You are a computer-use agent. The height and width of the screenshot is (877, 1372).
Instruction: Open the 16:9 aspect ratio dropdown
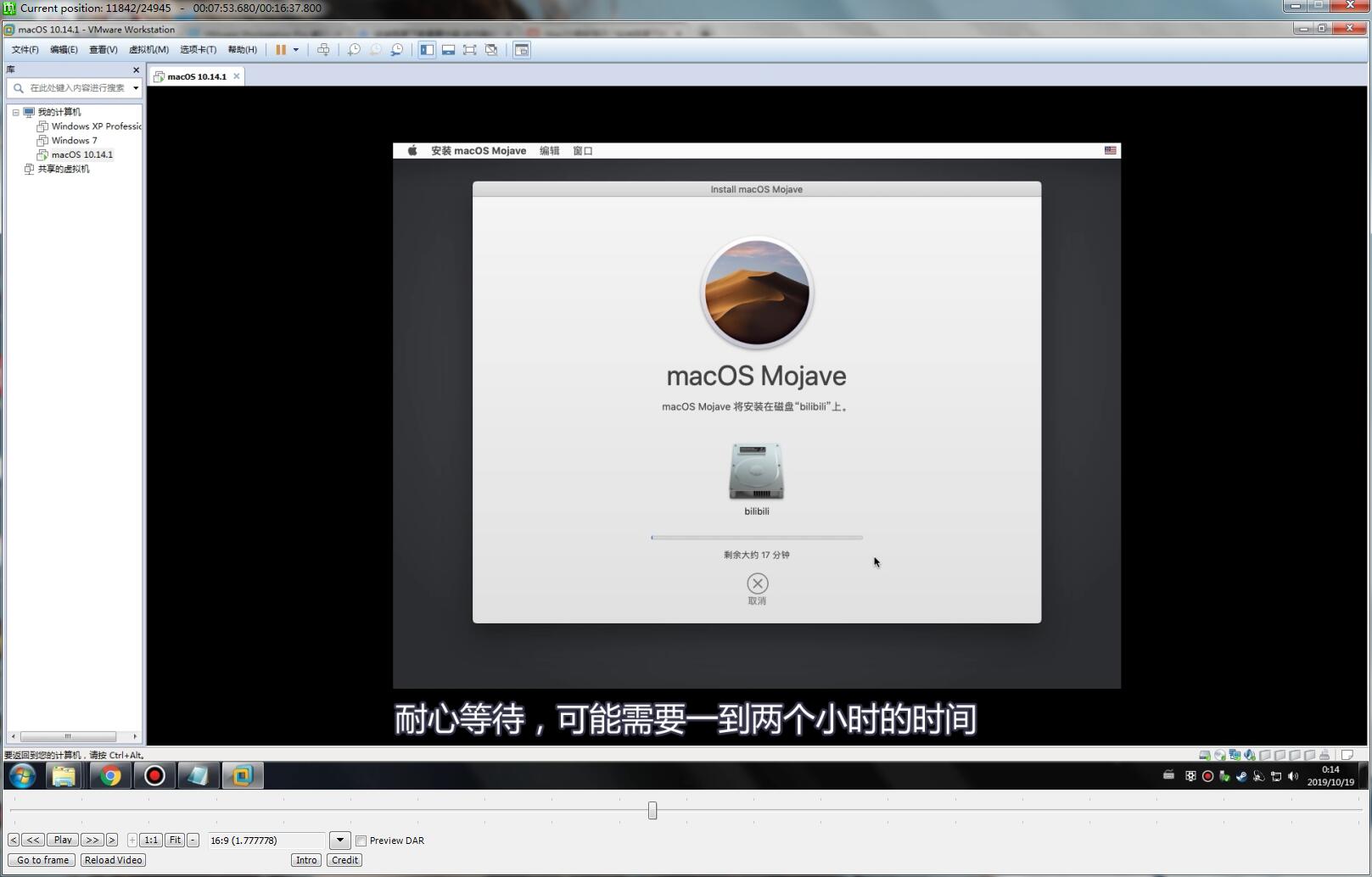(339, 841)
